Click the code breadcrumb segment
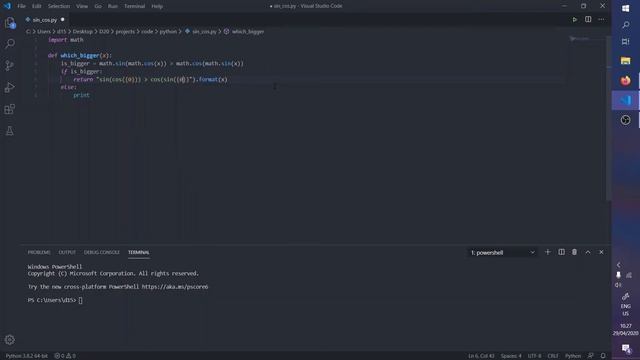The height and width of the screenshot is (360, 640). point(147,31)
